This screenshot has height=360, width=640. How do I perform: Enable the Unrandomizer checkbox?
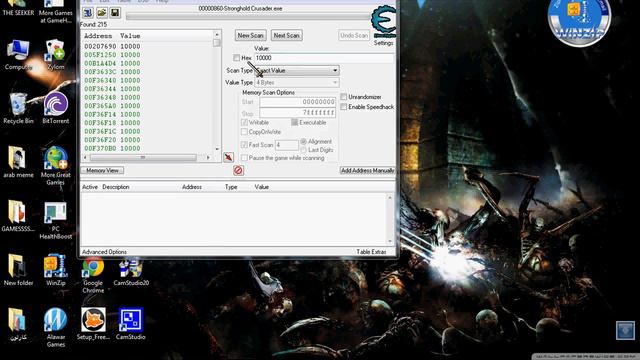(344, 97)
